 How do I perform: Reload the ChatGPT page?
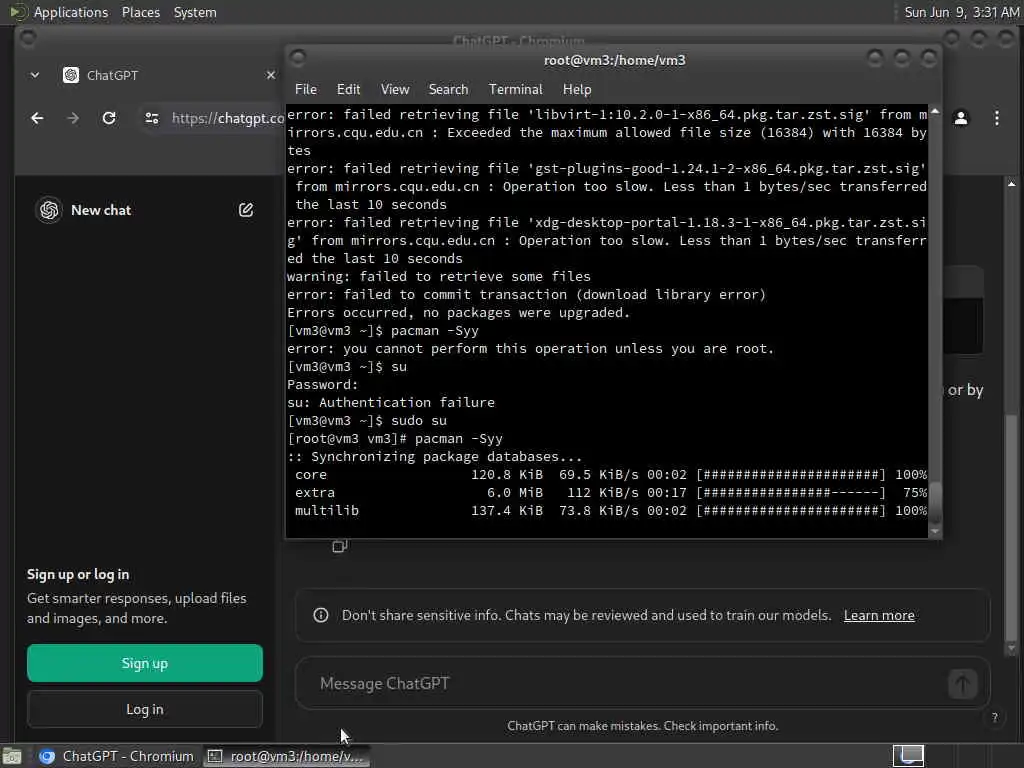click(109, 118)
